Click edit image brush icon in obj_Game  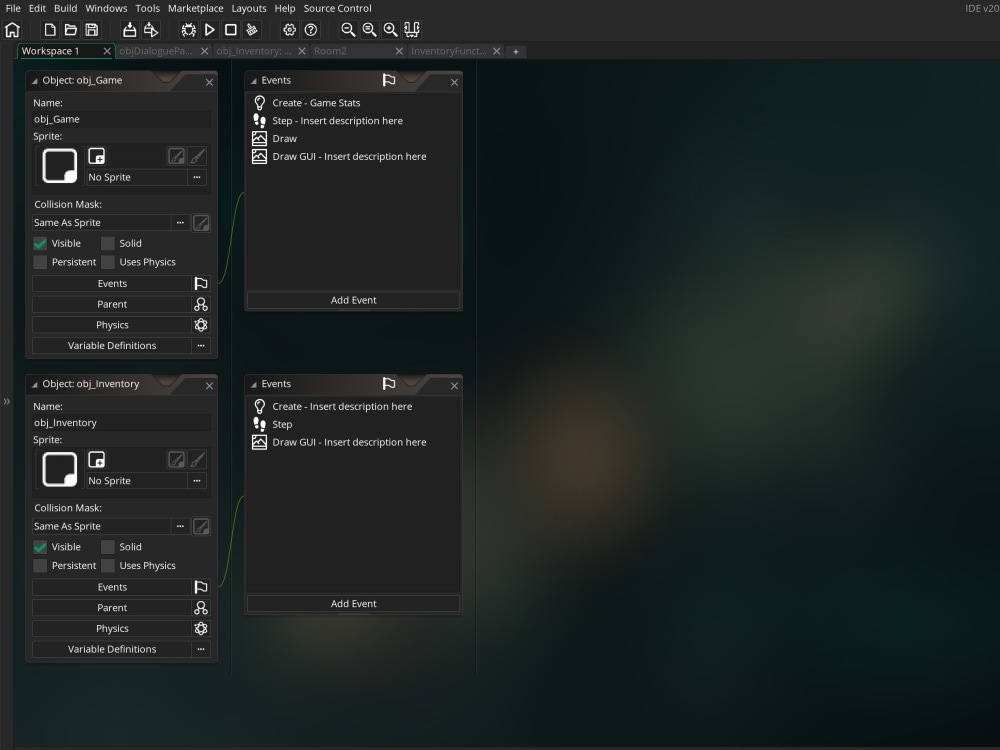198,156
